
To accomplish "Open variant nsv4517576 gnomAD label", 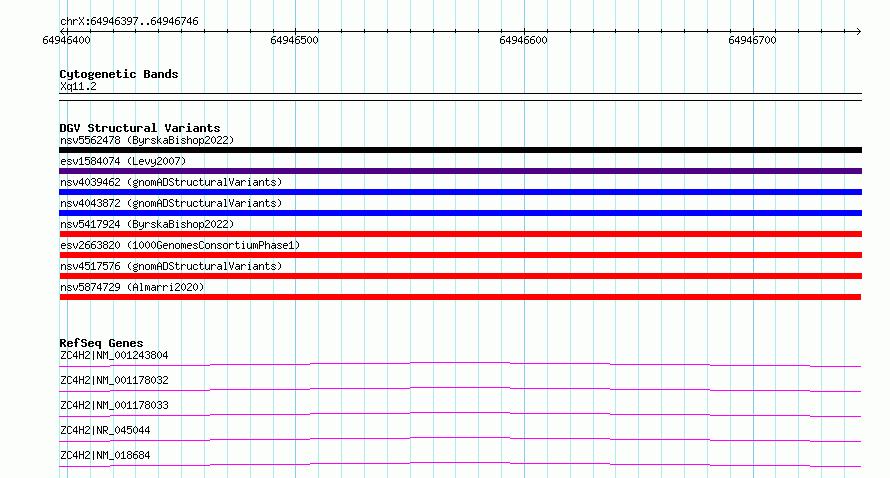I will coord(171,266).
